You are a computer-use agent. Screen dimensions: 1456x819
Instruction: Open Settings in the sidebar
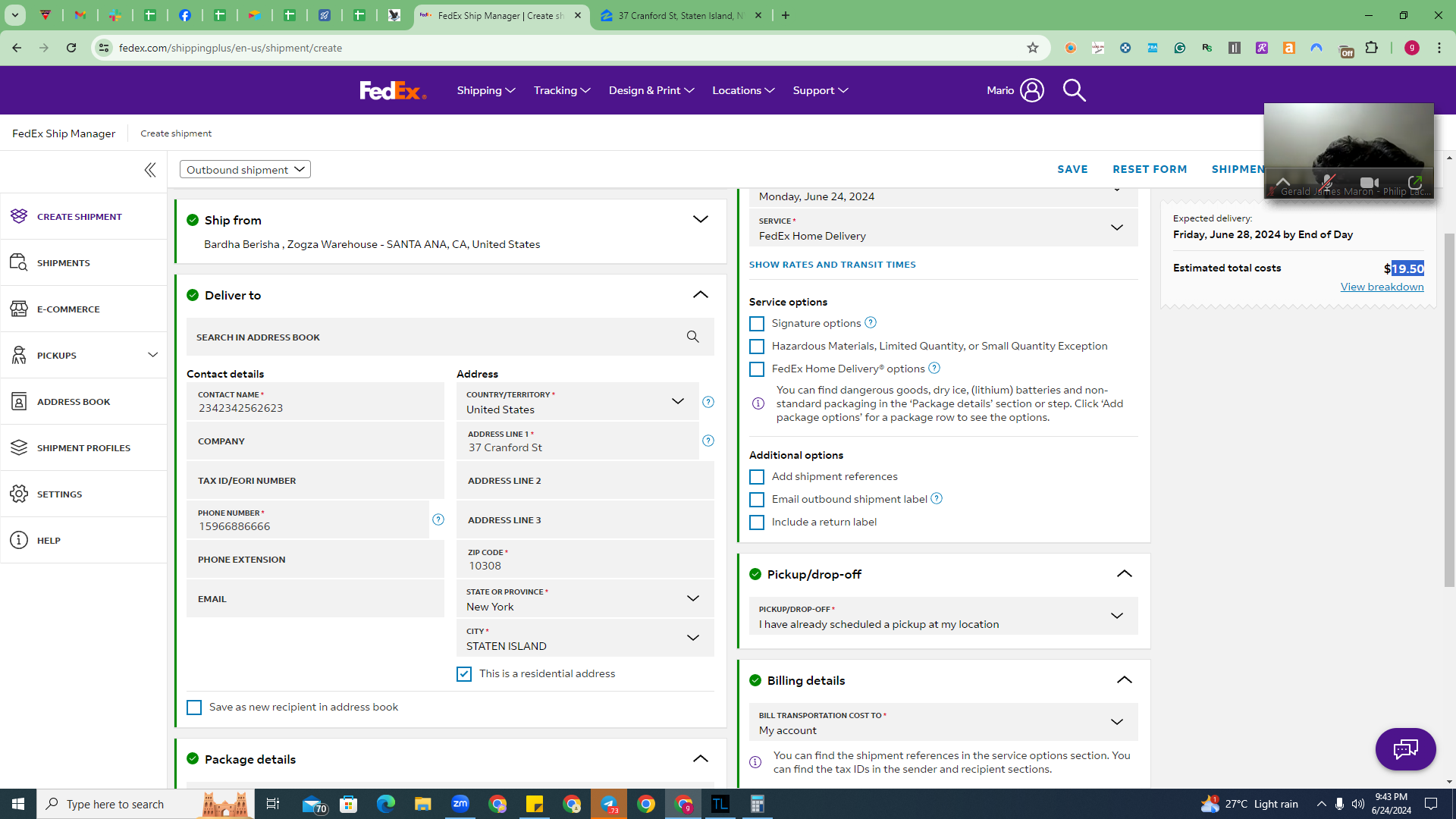[x=83, y=494]
